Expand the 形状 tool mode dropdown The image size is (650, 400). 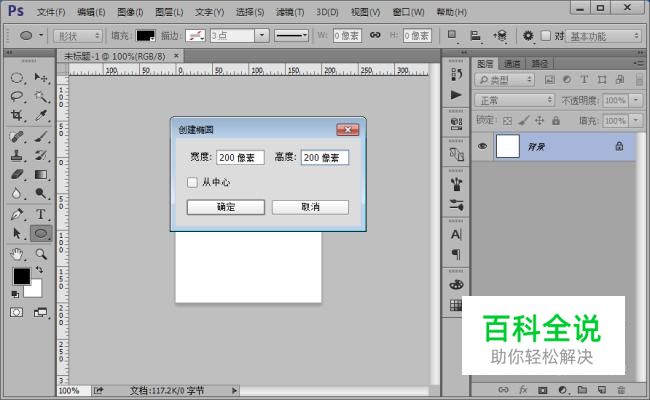point(80,35)
